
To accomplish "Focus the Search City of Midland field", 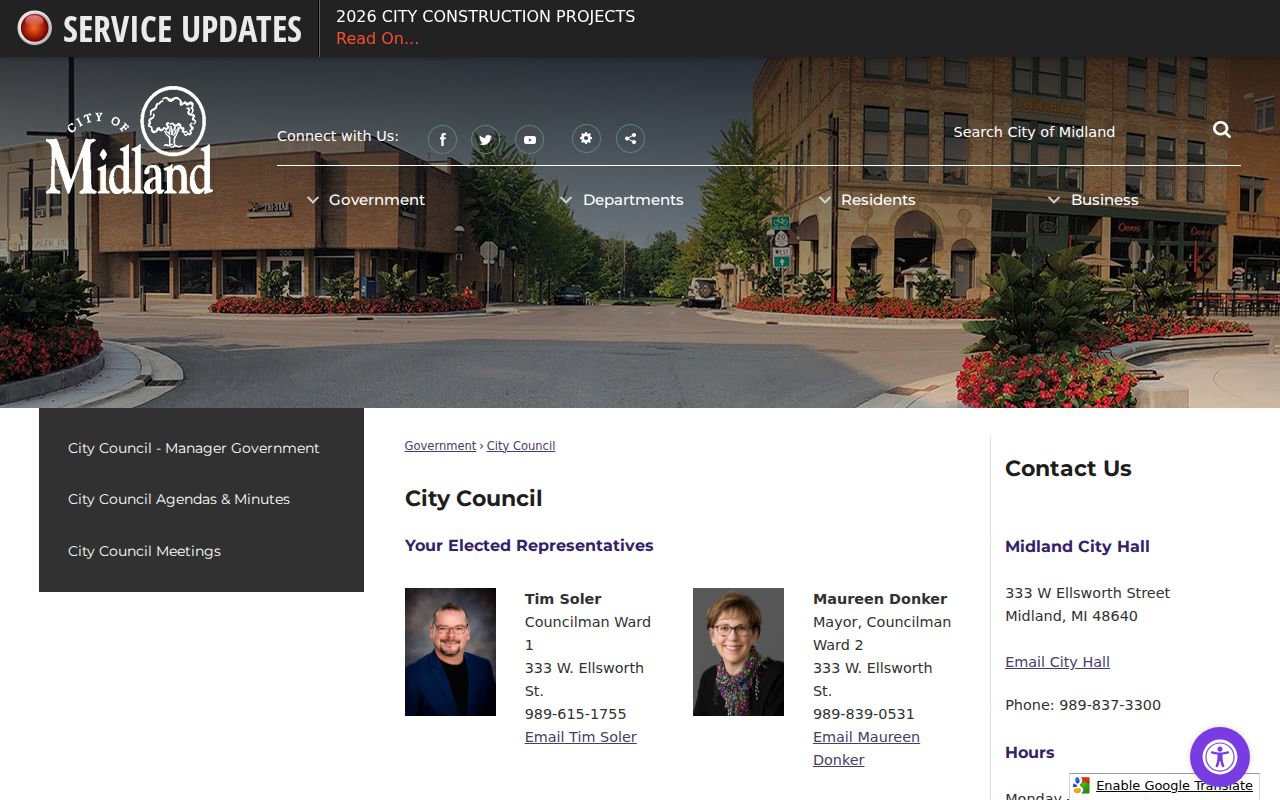I will (1075, 132).
